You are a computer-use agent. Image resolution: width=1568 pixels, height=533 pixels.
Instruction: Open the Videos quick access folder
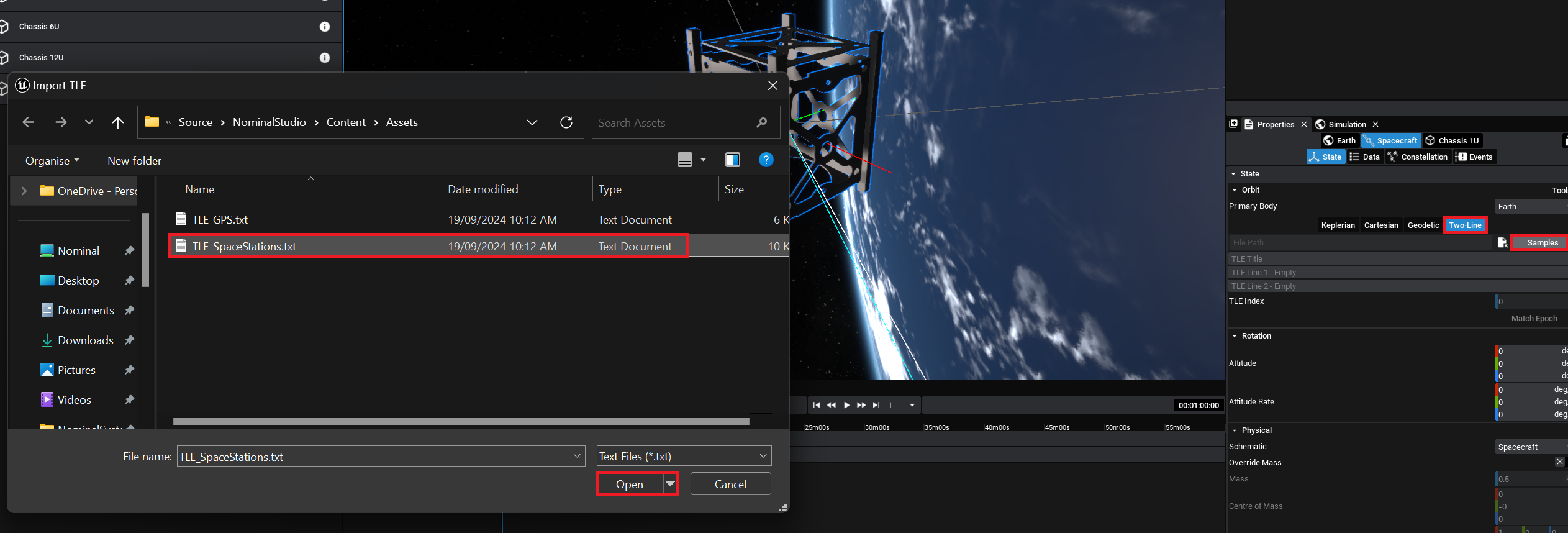tap(66, 399)
